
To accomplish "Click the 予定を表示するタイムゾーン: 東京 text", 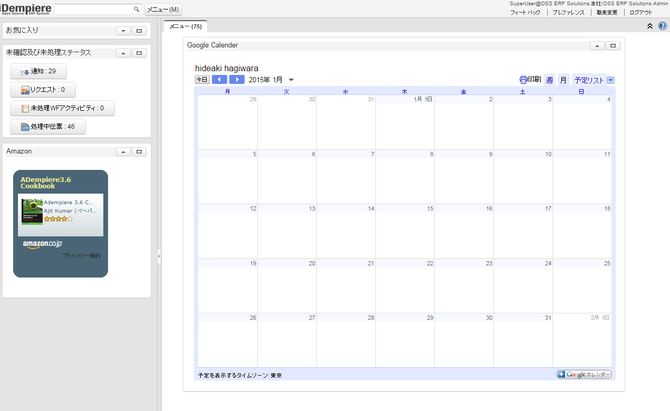I will 240,376.
